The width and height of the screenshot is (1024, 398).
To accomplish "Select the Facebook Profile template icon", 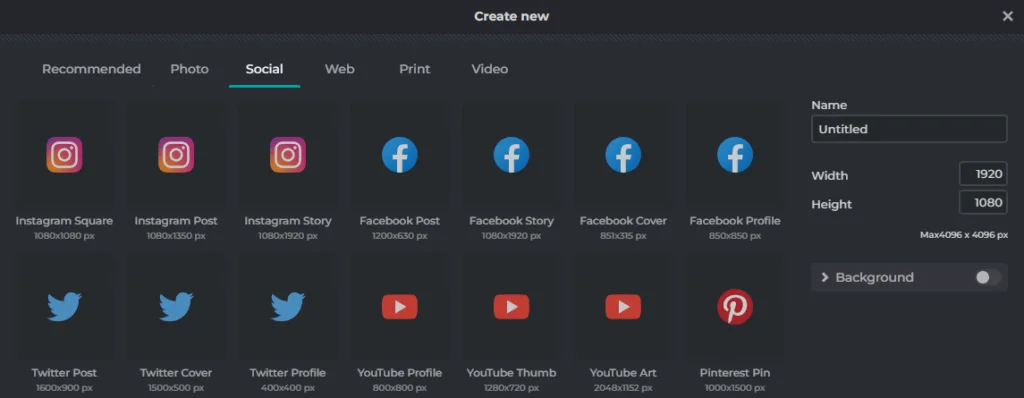I will [735, 155].
